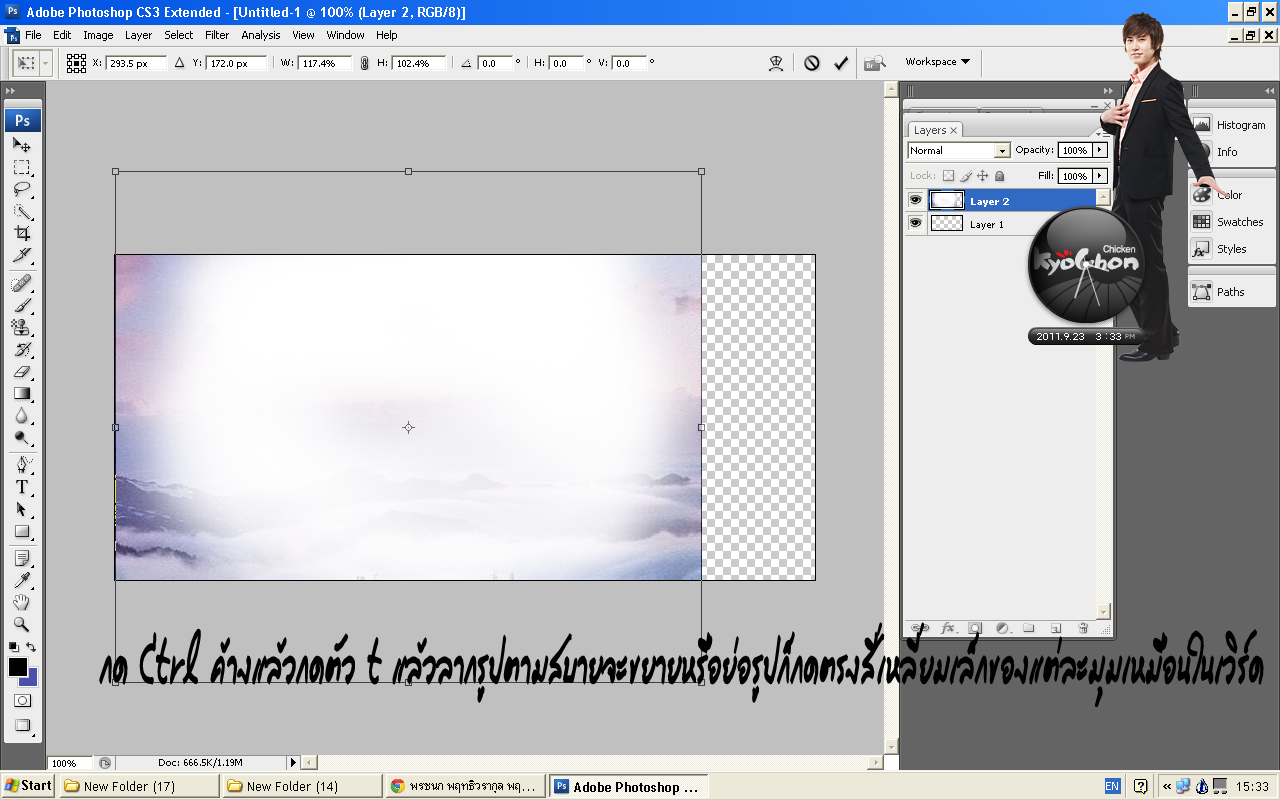This screenshot has height=800, width=1280.
Task: Select the Blur tool
Action: tap(22, 415)
